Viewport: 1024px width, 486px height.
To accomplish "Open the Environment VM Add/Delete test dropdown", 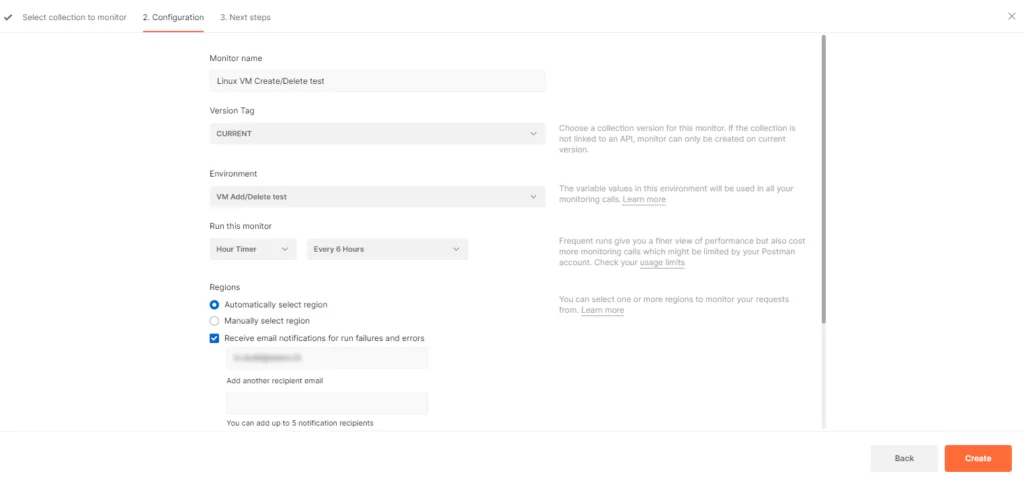I will (x=377, y=197).
